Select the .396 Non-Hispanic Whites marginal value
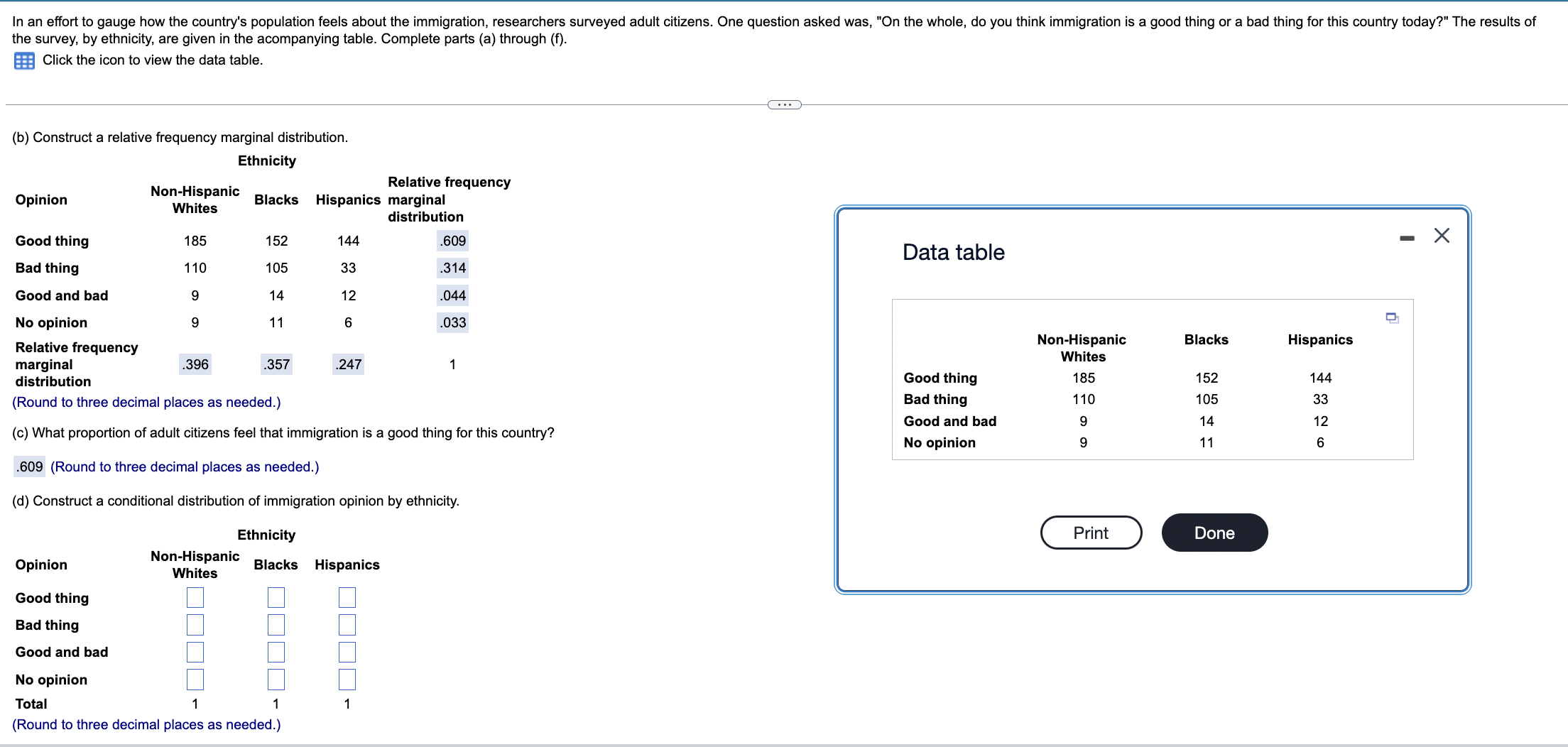This screenshot has width=1568, height=747. [x=195, y=364]
